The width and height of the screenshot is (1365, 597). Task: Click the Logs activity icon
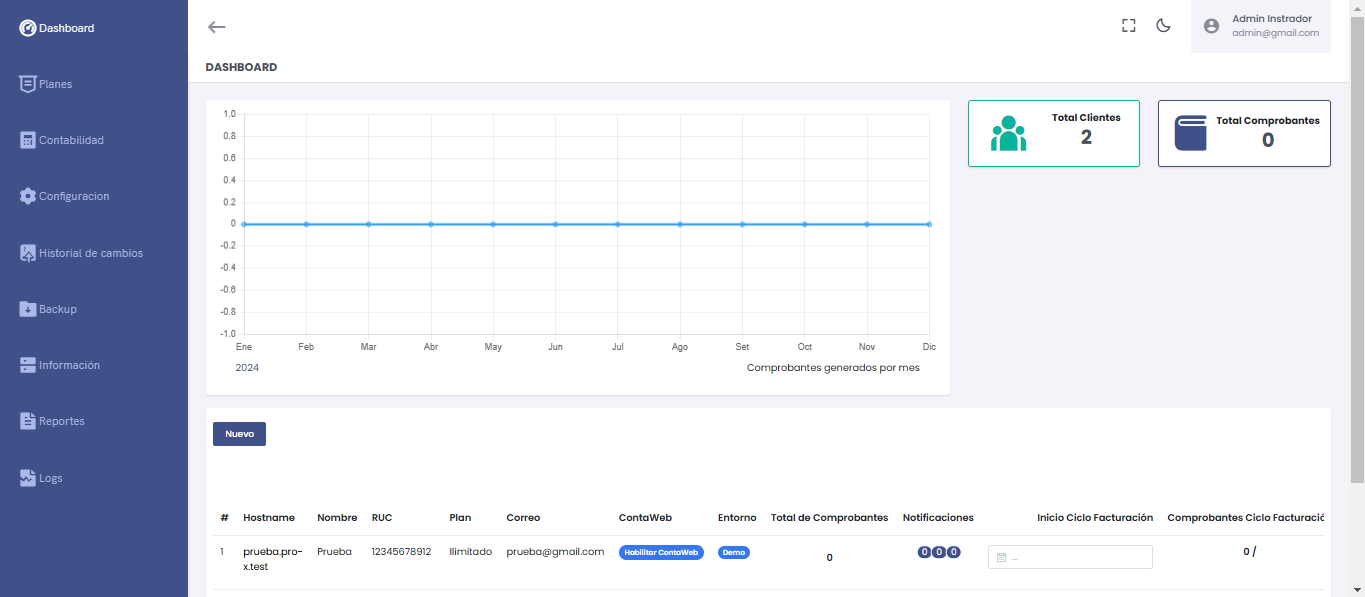(28, 478)
